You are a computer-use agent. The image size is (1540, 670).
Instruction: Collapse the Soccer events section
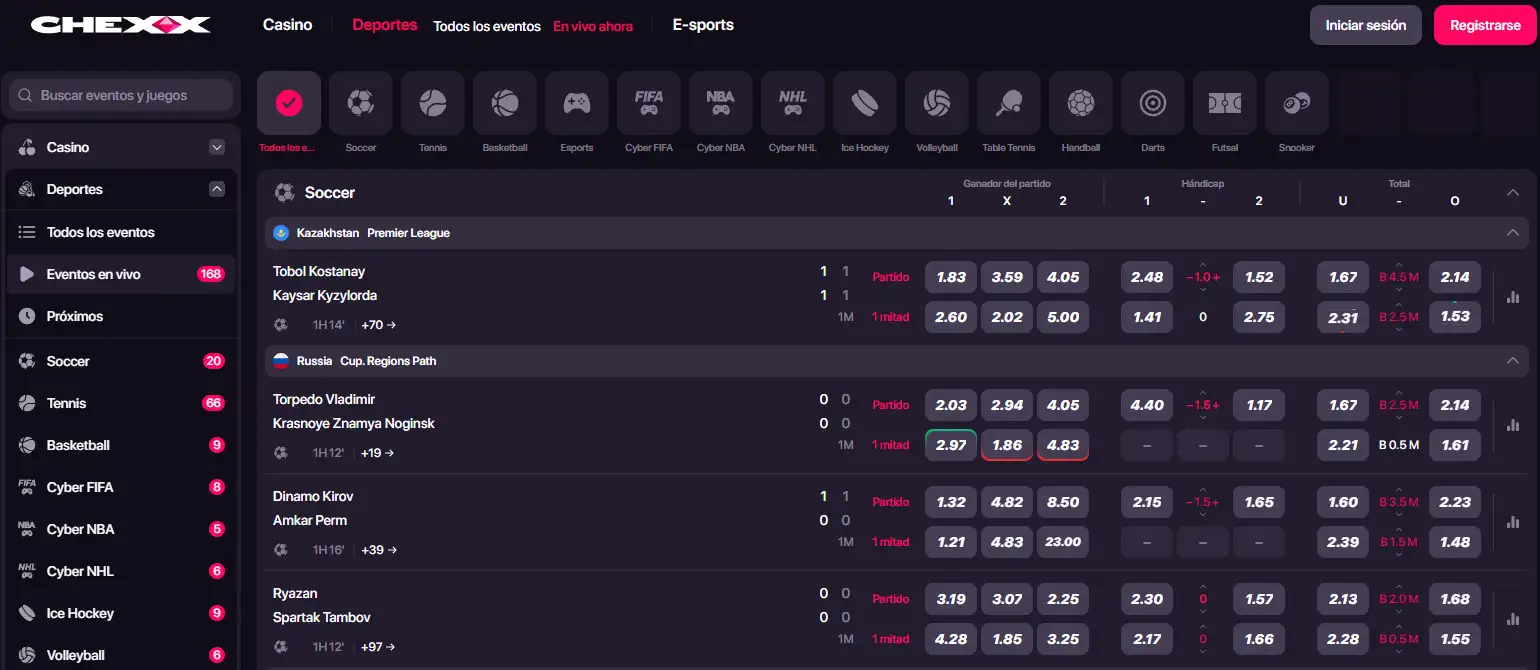point(1512,193)
